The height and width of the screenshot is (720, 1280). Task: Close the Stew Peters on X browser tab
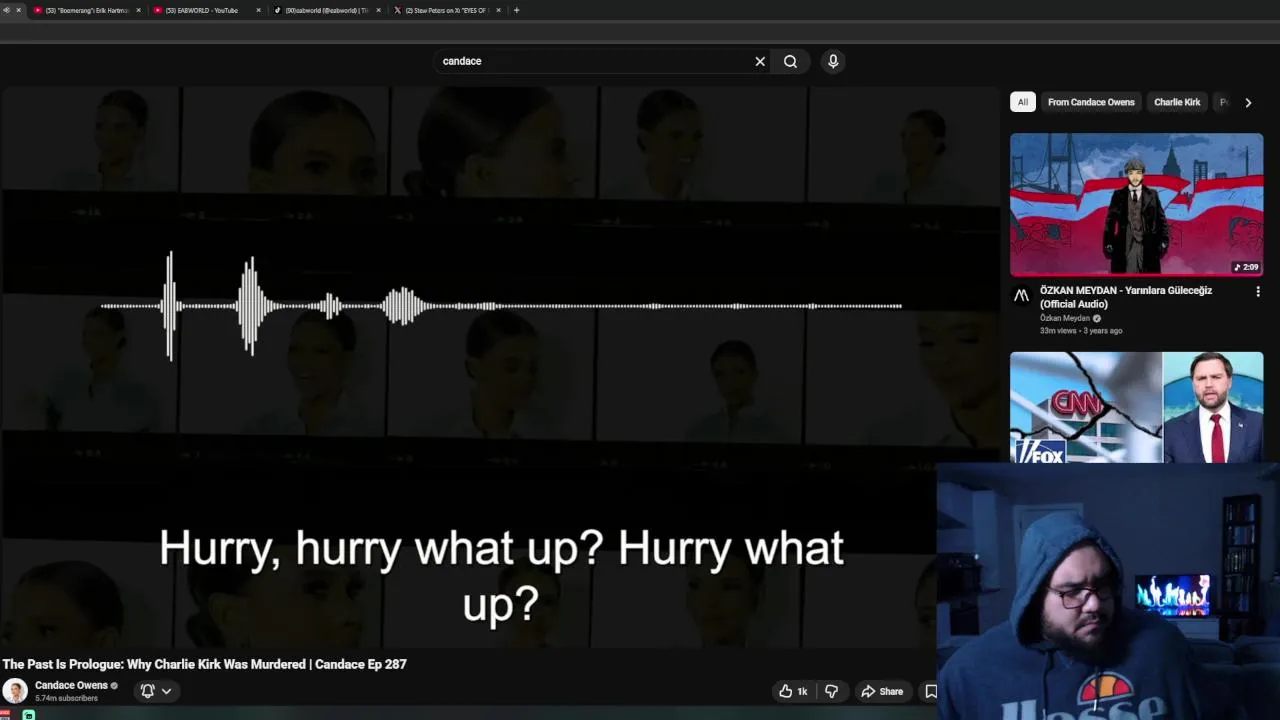498,10
